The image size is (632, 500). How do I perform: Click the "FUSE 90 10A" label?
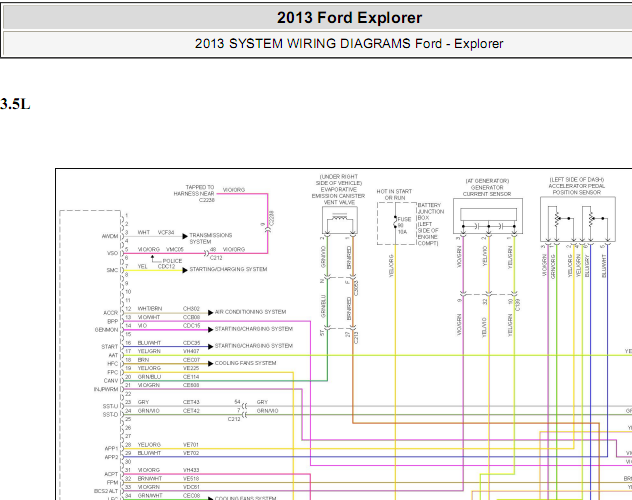(x=404, y=226)
